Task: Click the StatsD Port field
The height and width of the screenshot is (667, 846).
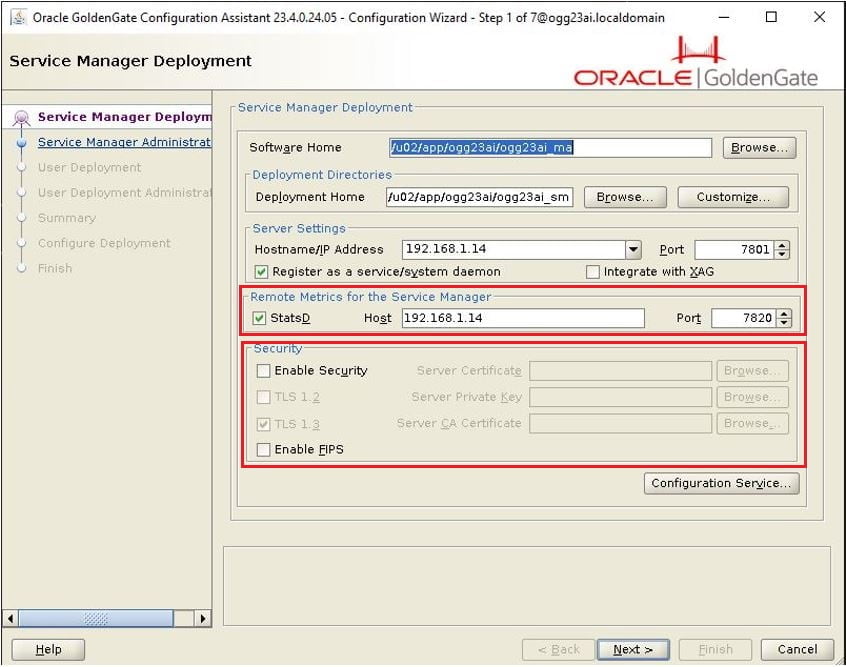Action: click(x=744, y=318)
